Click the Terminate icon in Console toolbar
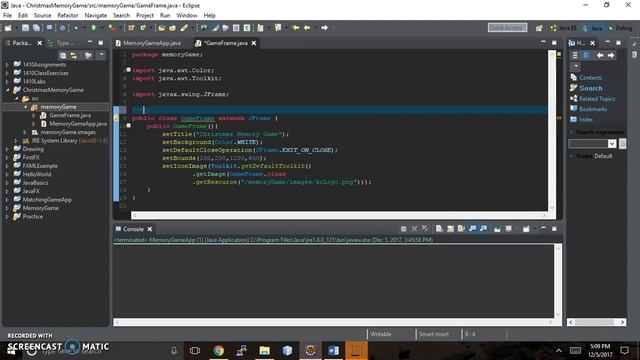The image size is (640, 360). 403,229
